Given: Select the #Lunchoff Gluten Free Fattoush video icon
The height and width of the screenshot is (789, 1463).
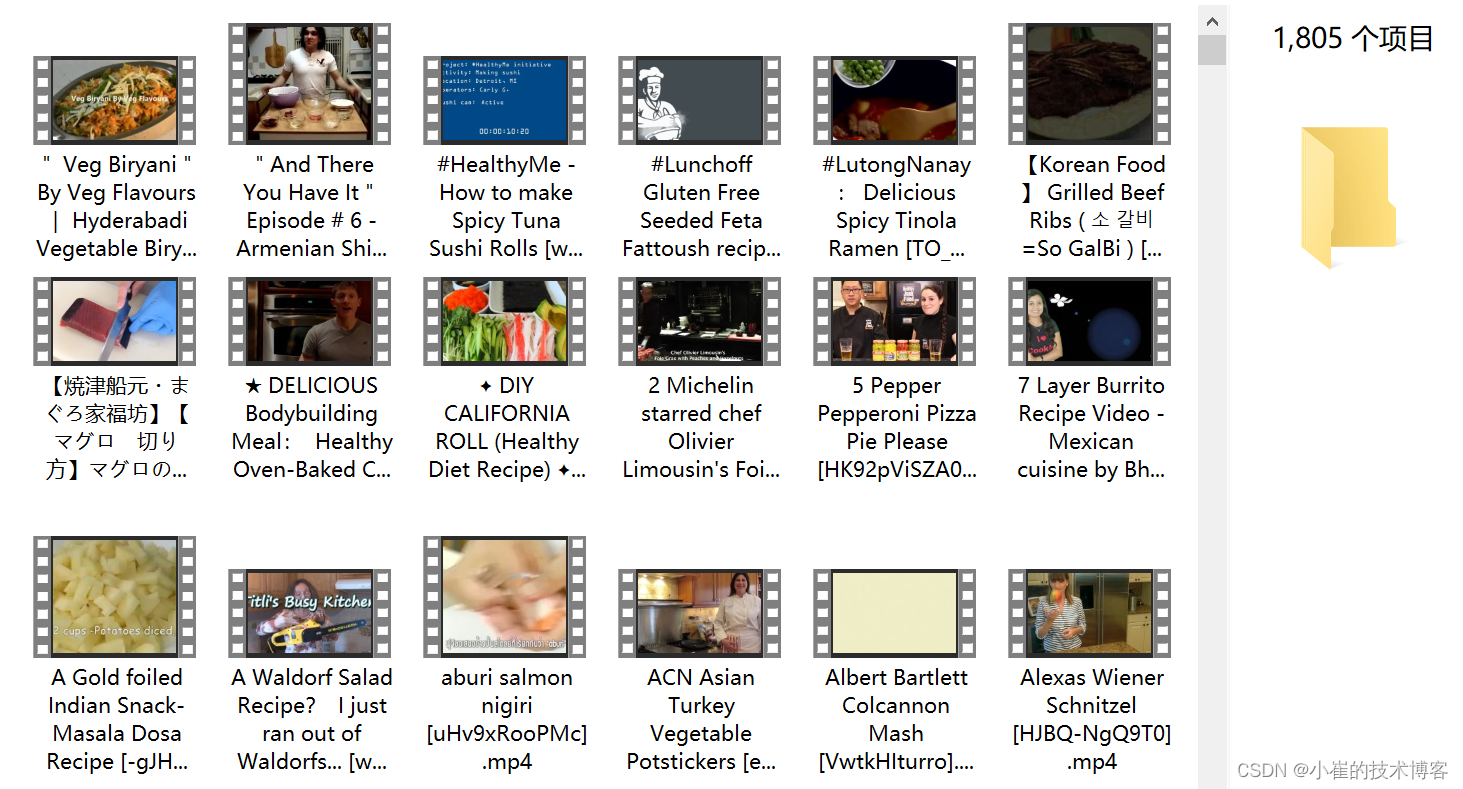Looking at the screenshot, I should (700, 100).
